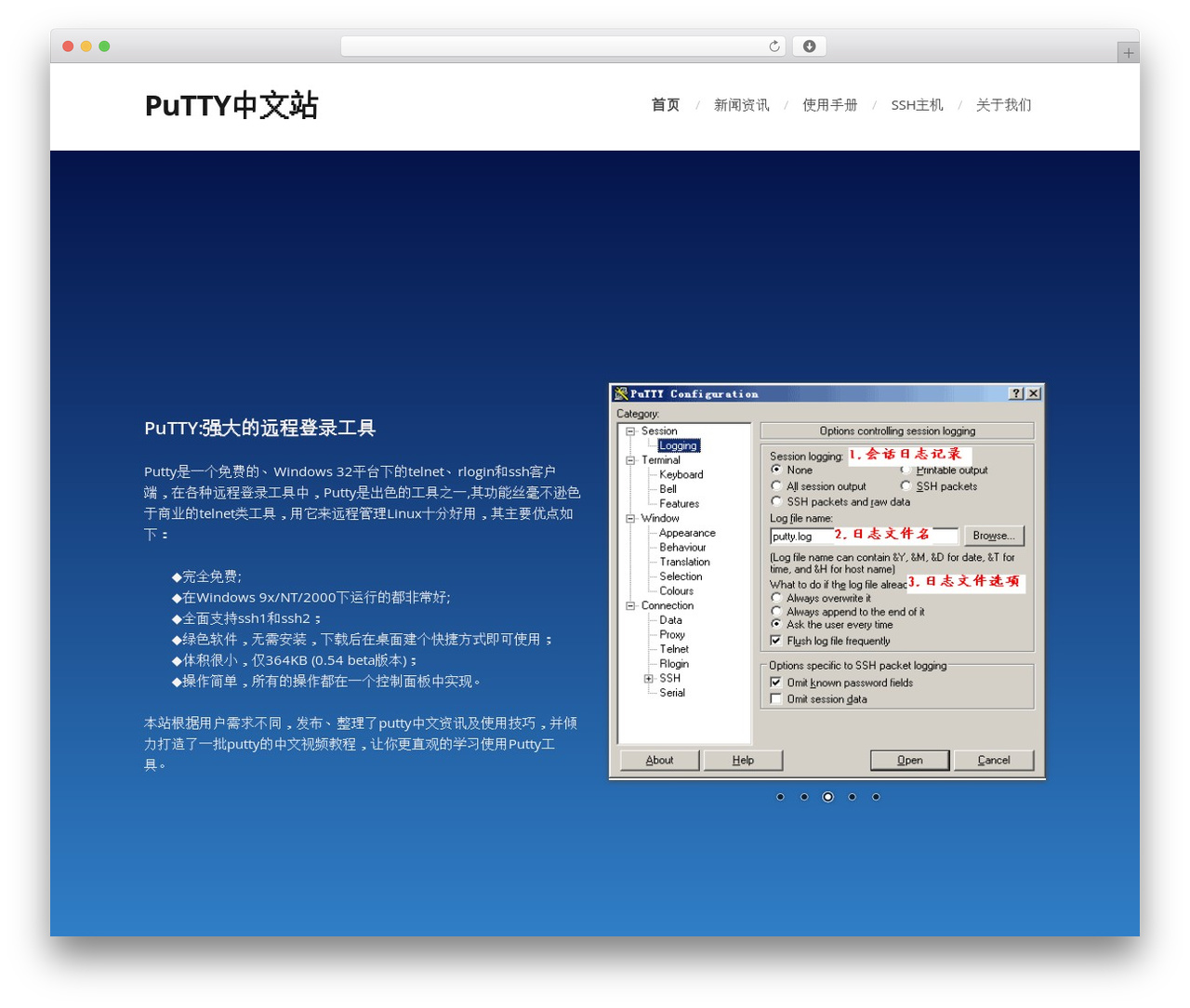The width and height of the screenshot is (1190, 1008).
Task: Select Appearance in the category tree
Action: (x=687, y=533)
